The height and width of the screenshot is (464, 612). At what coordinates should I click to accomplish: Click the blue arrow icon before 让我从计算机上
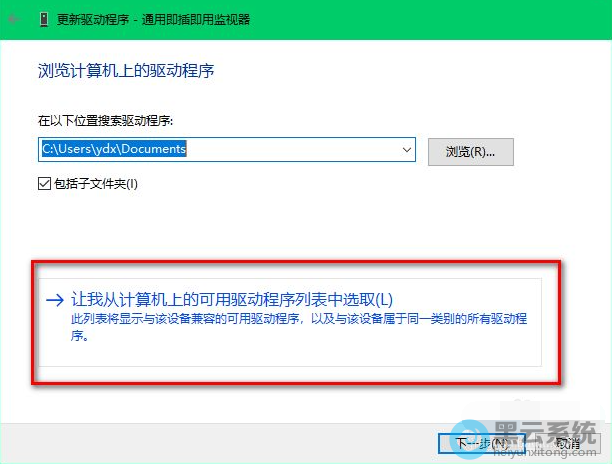53,300
